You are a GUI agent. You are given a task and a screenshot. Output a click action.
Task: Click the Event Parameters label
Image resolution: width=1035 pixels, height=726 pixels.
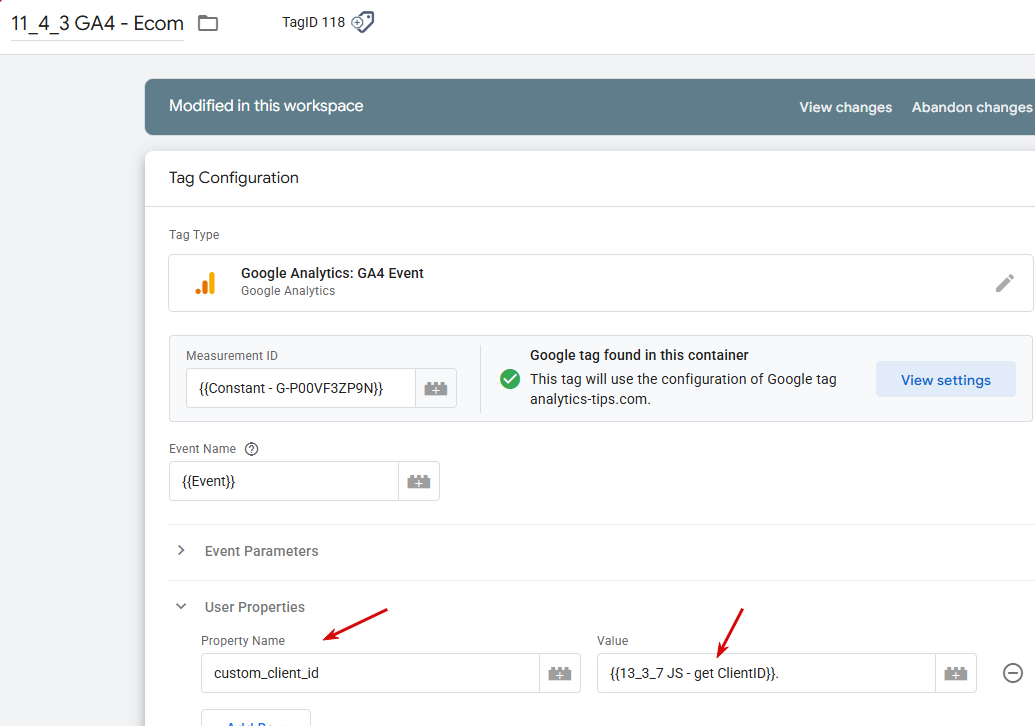tap(261, 551)
